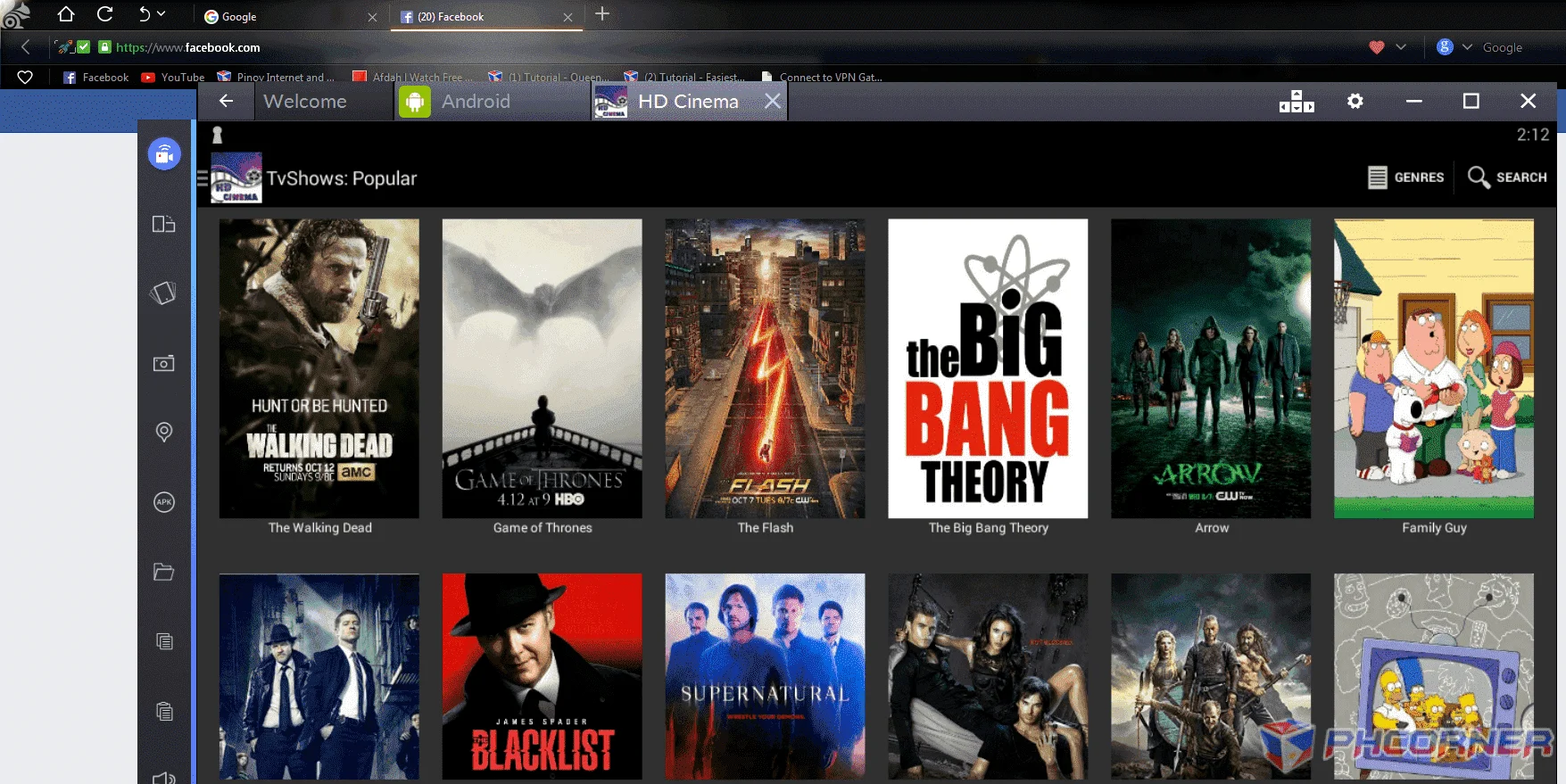Click the 'TvShows: Popular' heading
Screen dimensions: 1566x784
click(x=342, y=178)
